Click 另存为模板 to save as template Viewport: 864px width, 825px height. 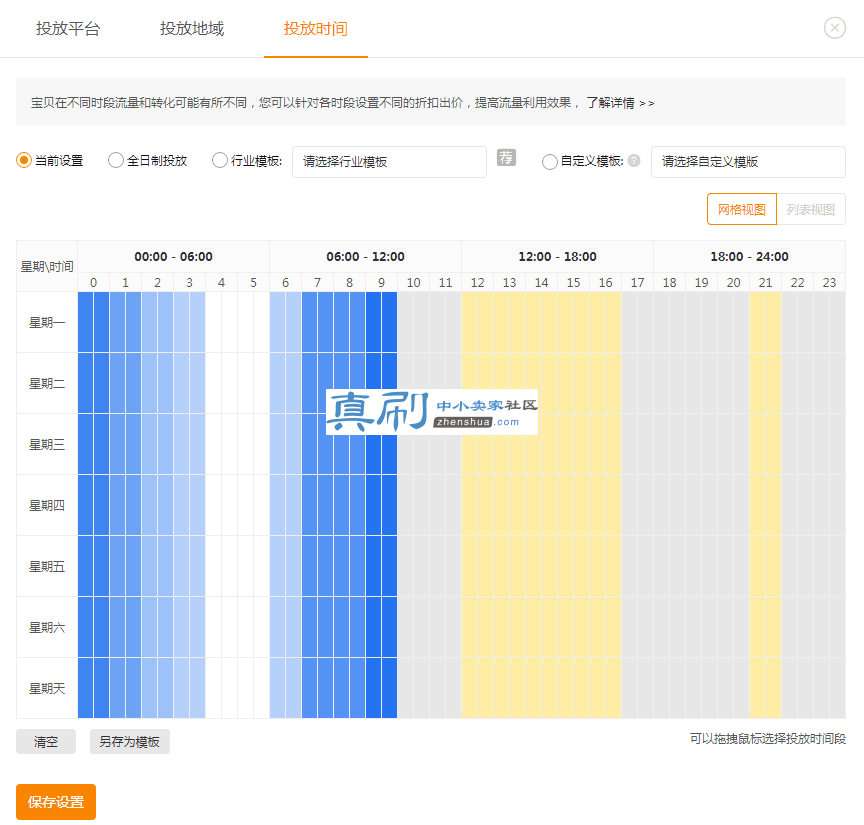pos(129,742)
